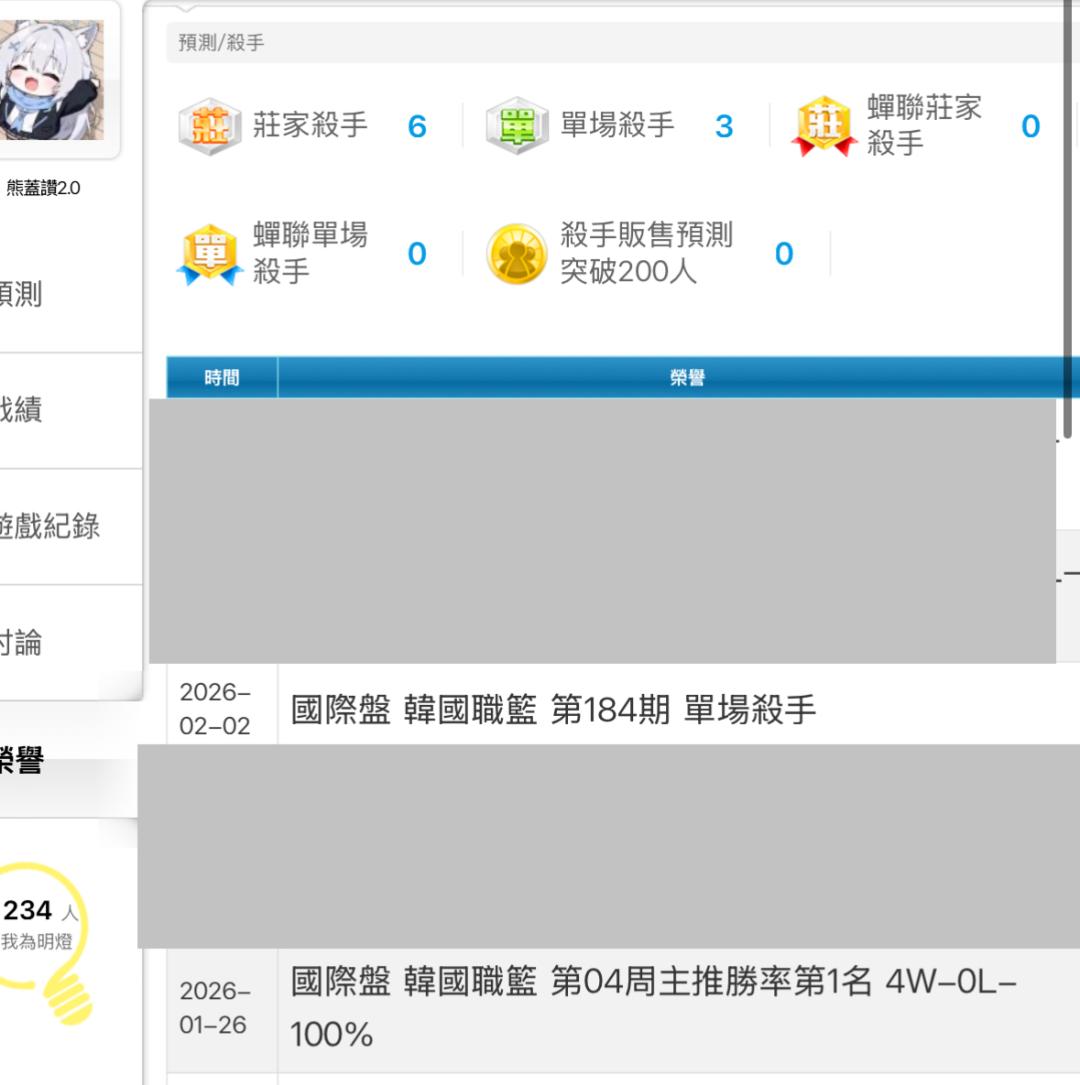The height and width of the screenshot is (1085, 1080).
Task: Open the anime avatar profile picture
Action: tap(52, 80)
